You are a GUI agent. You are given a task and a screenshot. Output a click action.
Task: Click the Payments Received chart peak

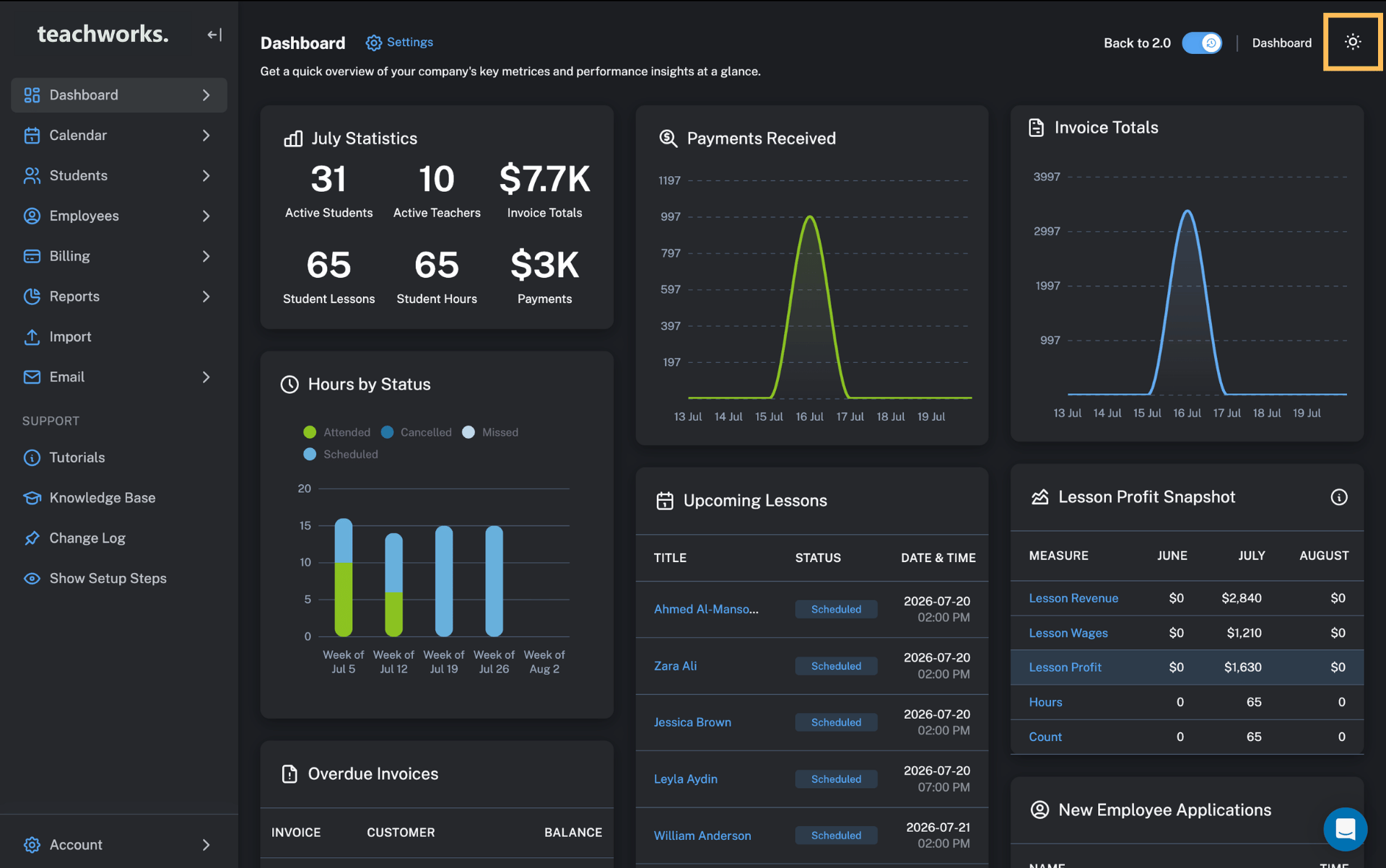(810, 216)
